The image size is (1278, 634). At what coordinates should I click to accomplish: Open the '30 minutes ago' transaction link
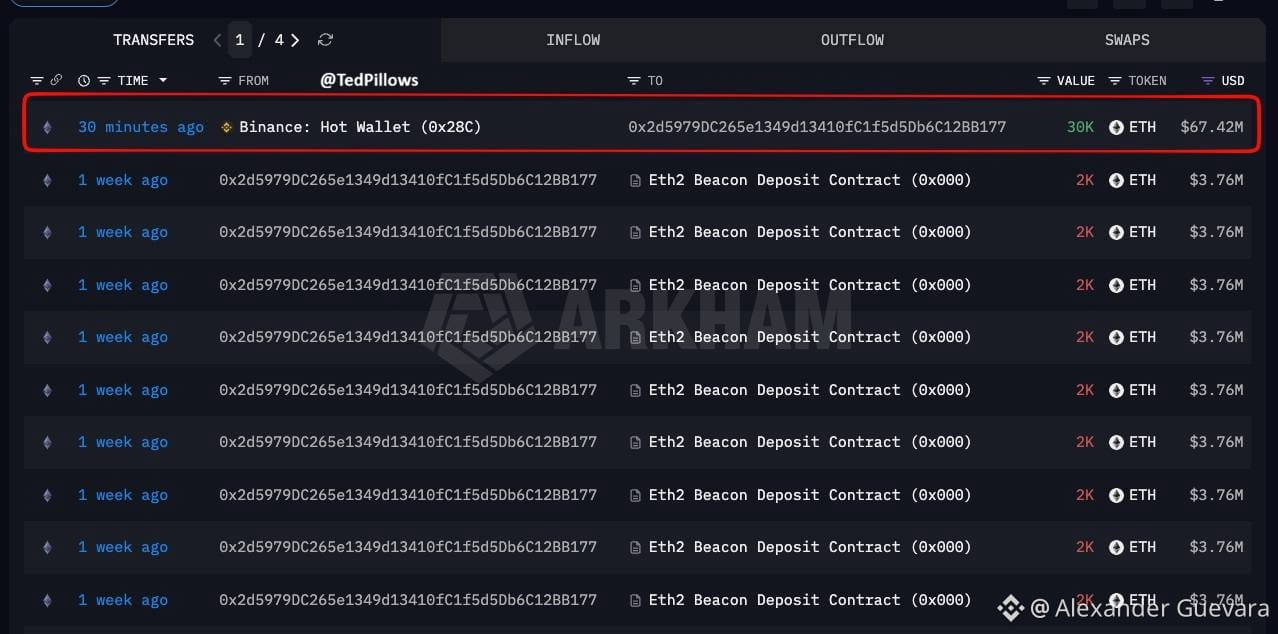(x=141, y=127)
